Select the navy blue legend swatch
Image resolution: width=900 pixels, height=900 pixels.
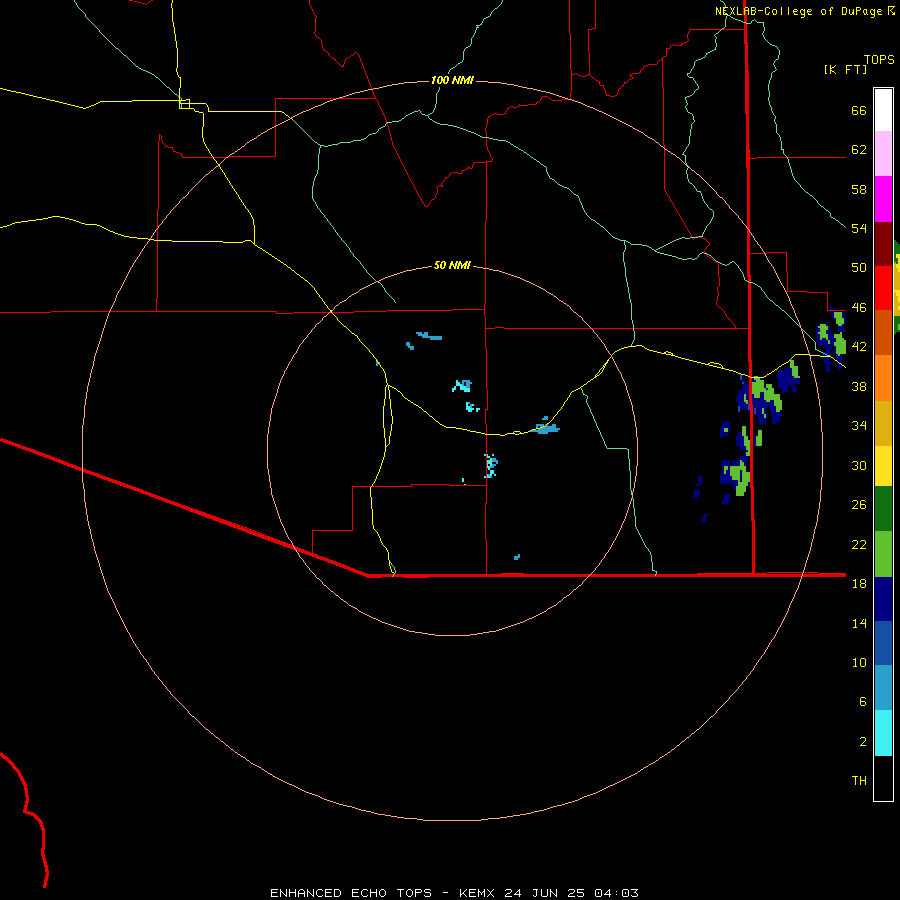tap(883, 599)
